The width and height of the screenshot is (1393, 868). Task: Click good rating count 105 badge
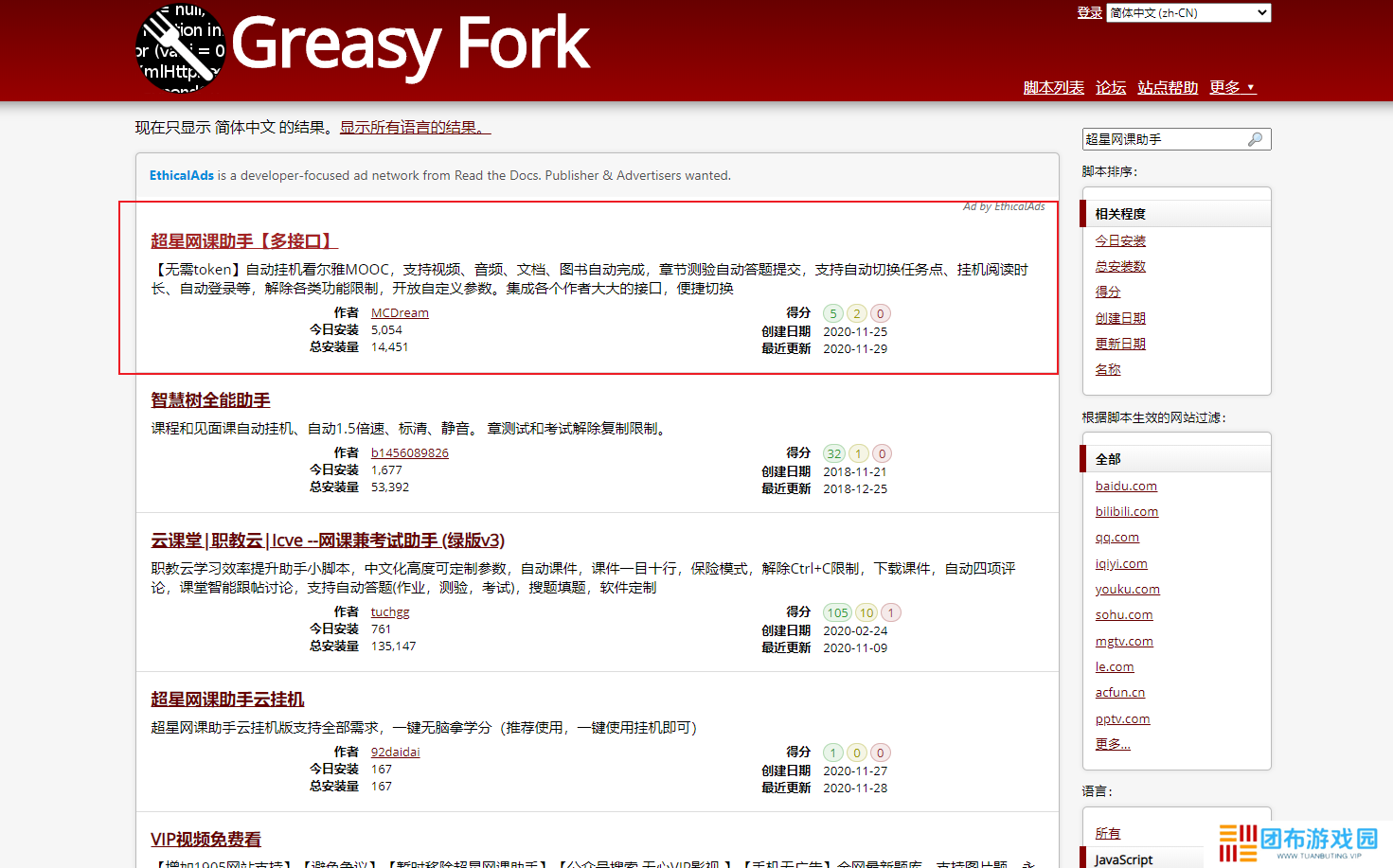pyautogui.click(x=838, y=612)
